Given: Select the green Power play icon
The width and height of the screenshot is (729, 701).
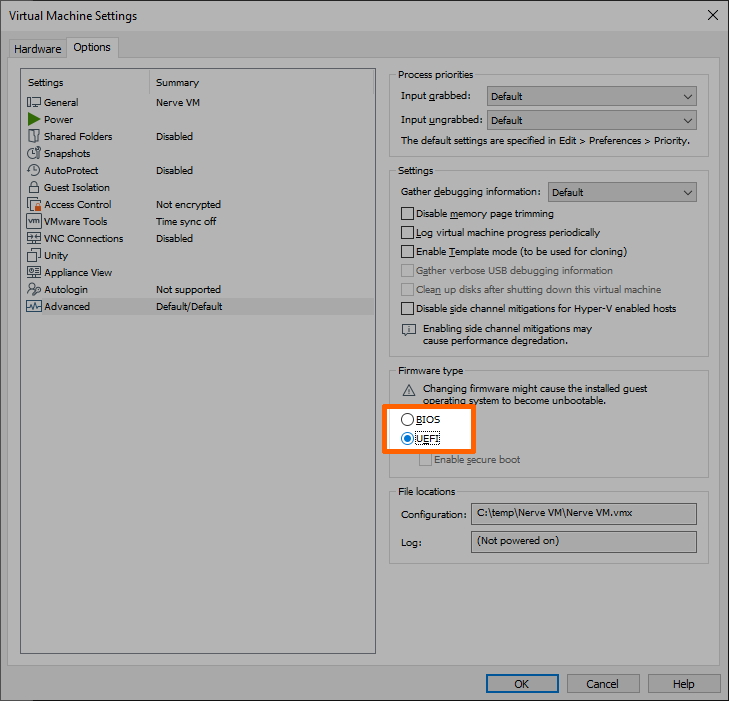Looking at the screenshot, I should click(34, 120).
